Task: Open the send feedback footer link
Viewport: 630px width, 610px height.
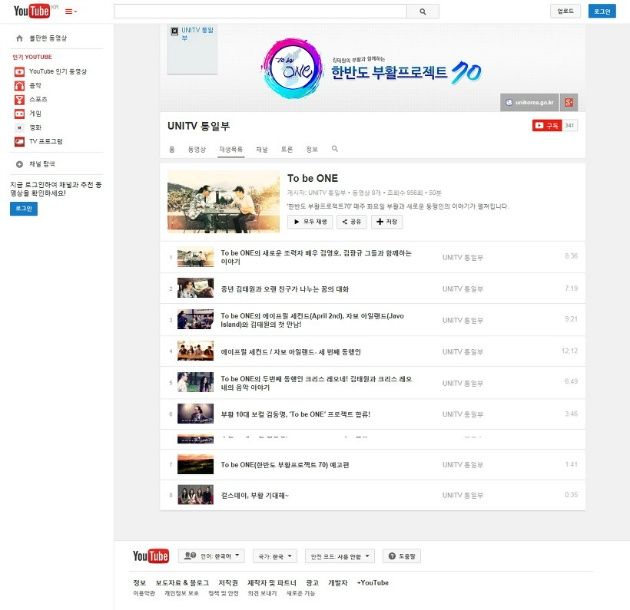Action: pos(262,594)
